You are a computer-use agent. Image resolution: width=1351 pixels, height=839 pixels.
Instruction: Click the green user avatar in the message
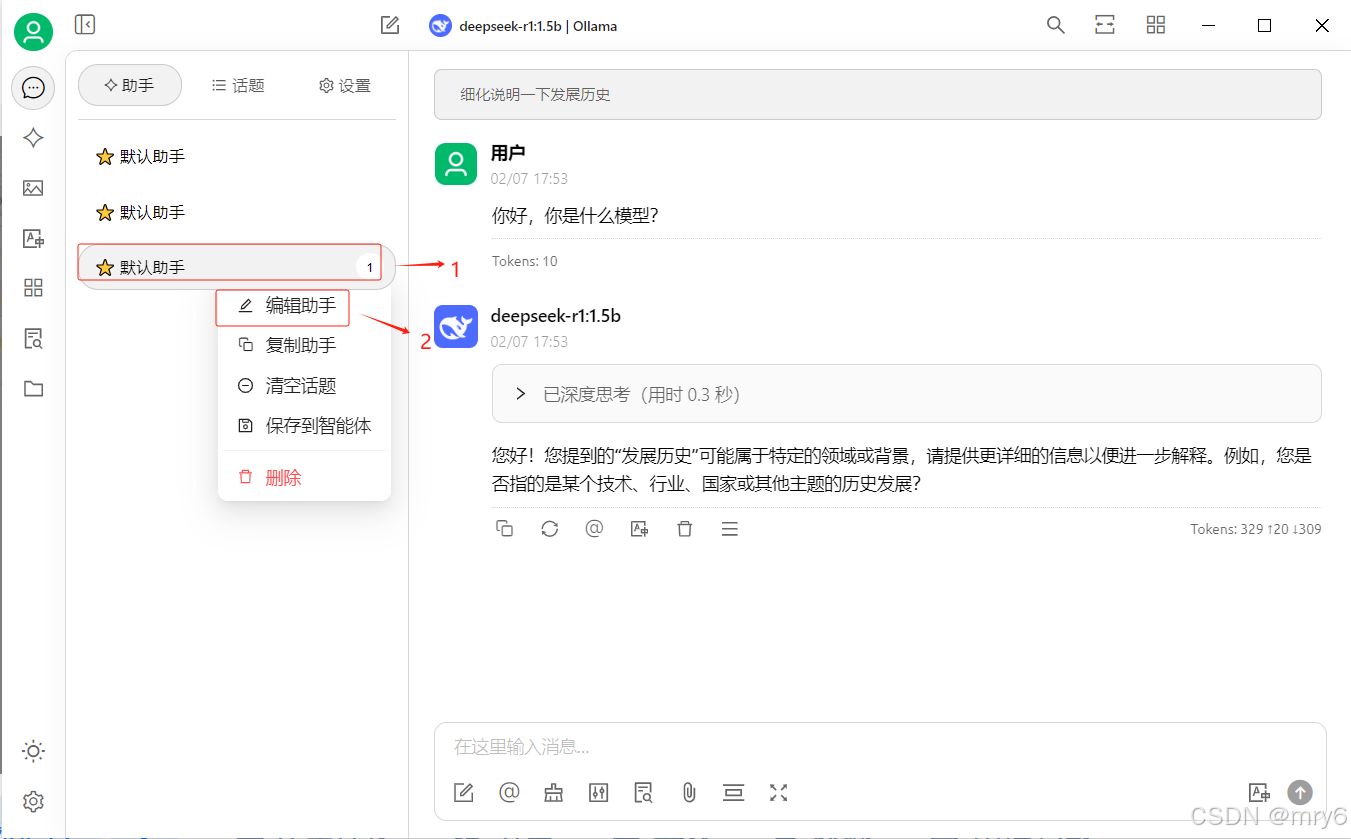(x=456, y=164)
